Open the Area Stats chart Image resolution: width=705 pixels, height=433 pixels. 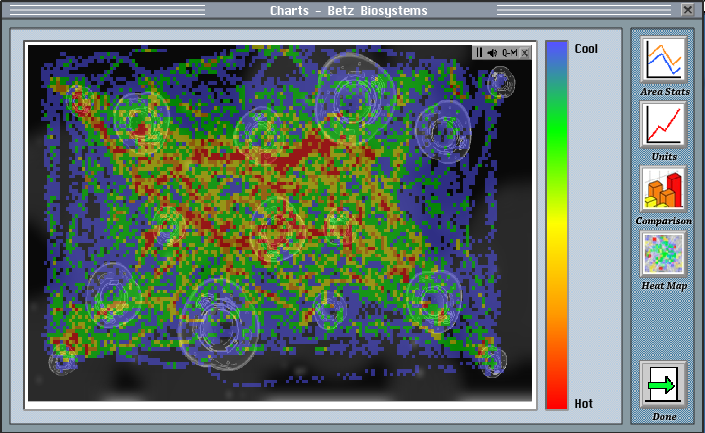[x=663, y=60]
